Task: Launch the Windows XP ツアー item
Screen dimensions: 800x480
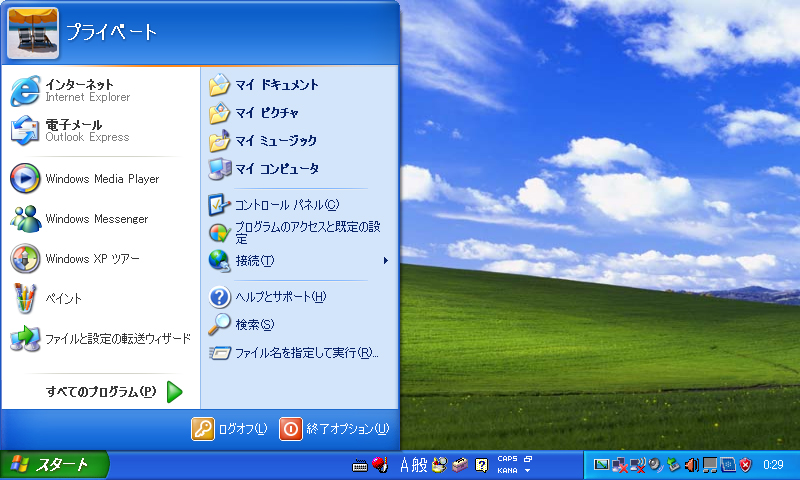Action: click(x=101, y=259)
